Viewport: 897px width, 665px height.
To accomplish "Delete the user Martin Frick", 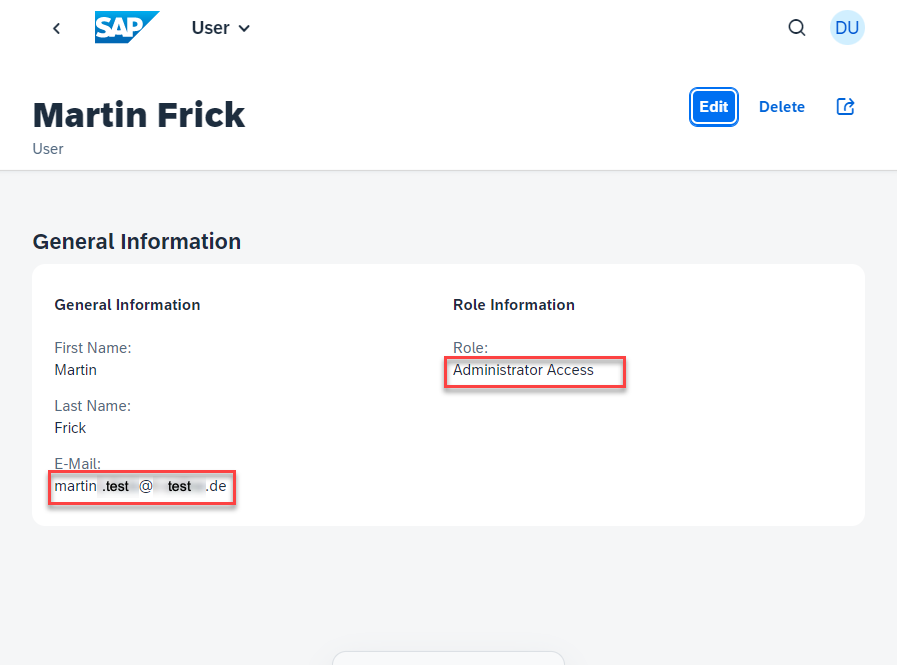I will pos(781,107).
